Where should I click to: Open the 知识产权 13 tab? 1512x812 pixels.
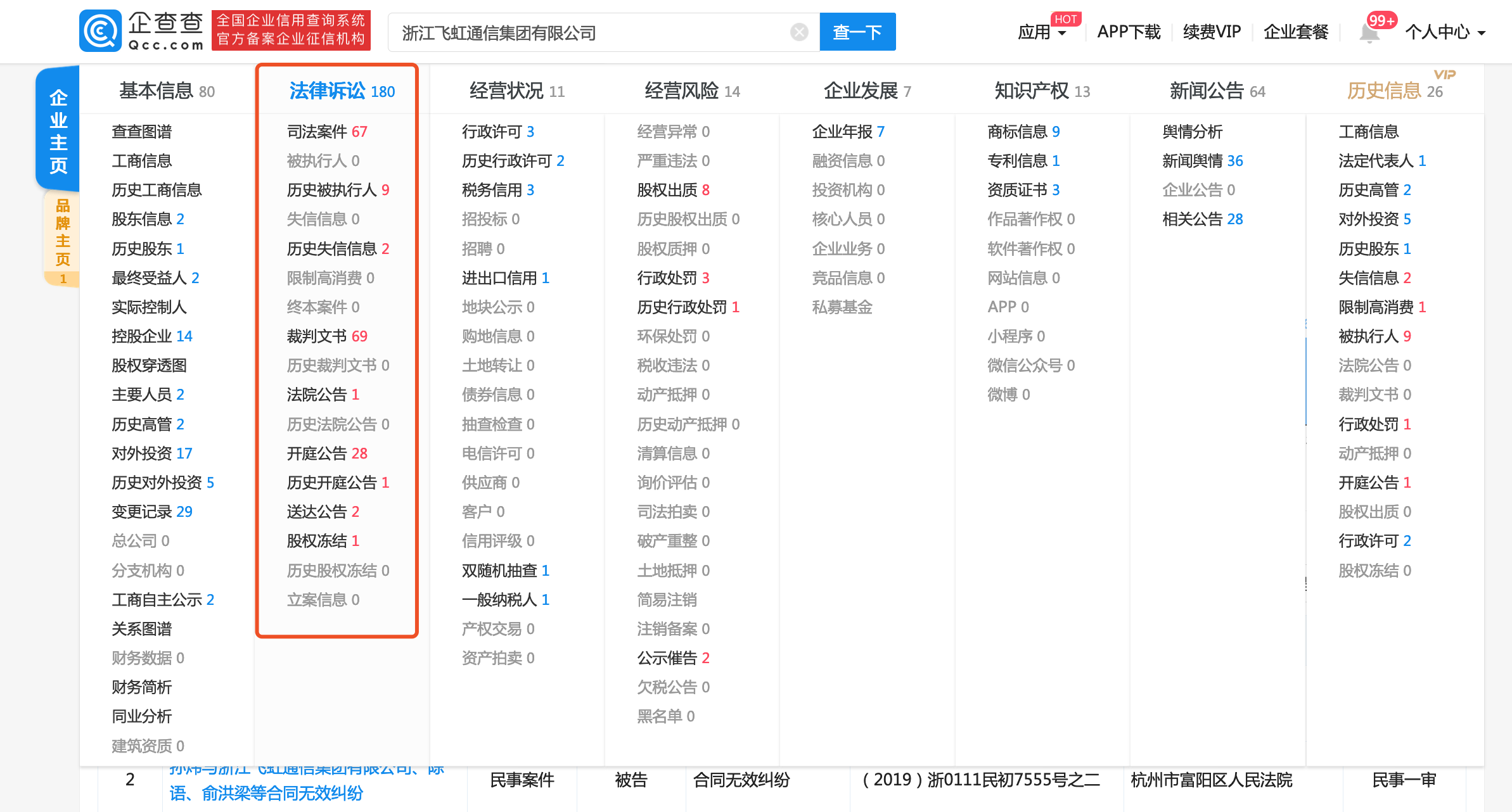[1042, 91]
